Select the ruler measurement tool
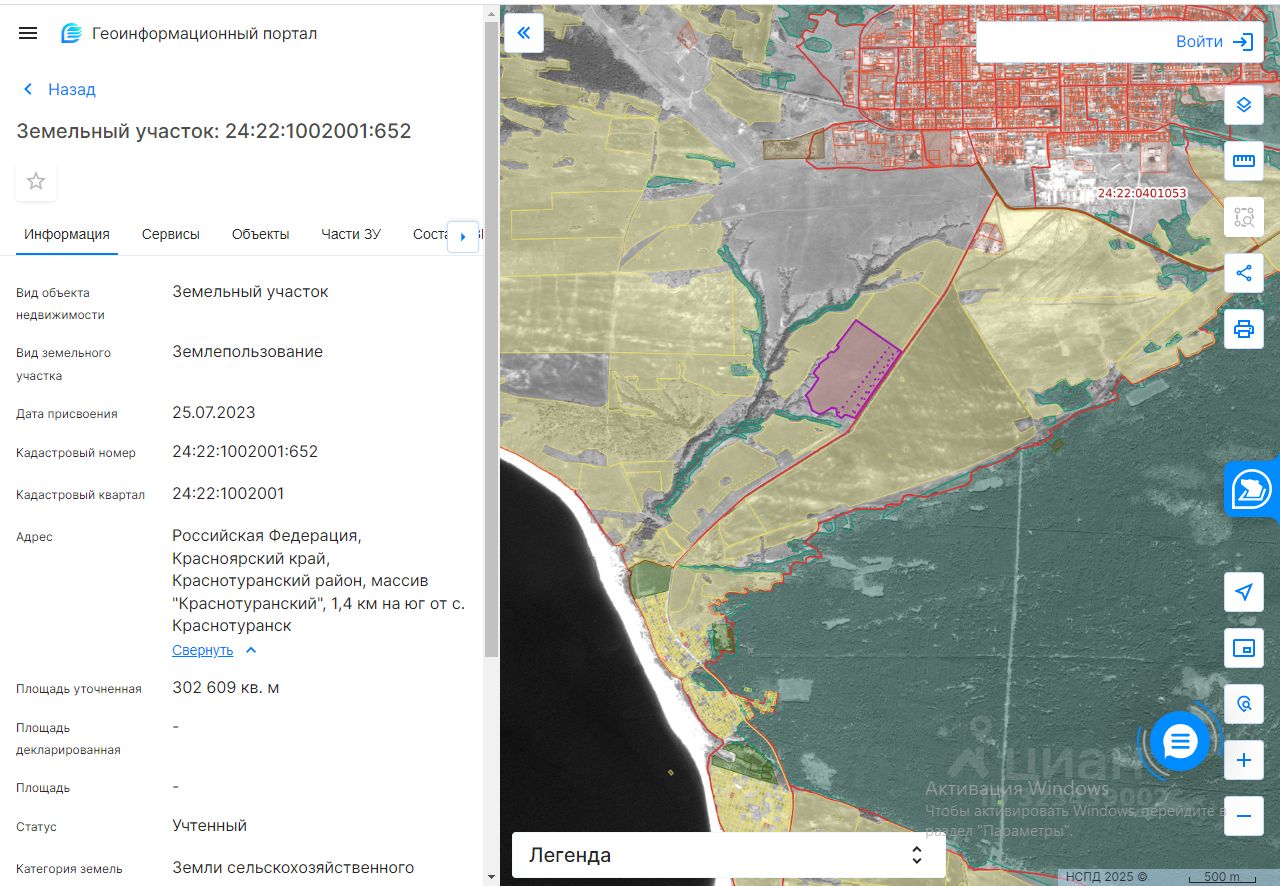This screenshot has height=886, width=1280. [1244, 160]
